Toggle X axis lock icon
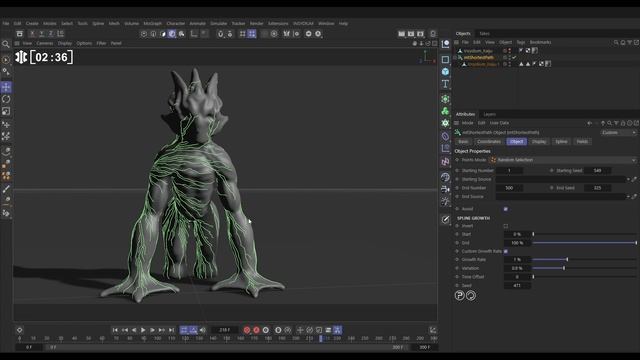640x360 pixels. tap(32, 34)
